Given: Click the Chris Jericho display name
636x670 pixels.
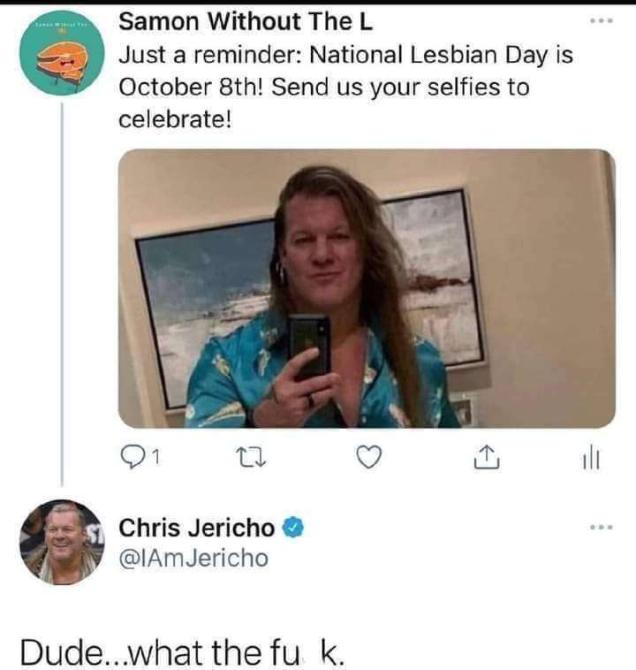Looking at the screenshot, I should 198,527.
